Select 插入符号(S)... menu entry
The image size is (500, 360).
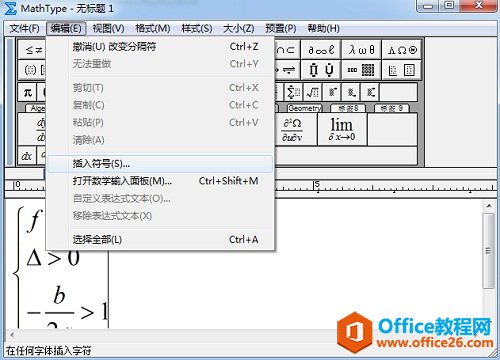click(161, 164)
